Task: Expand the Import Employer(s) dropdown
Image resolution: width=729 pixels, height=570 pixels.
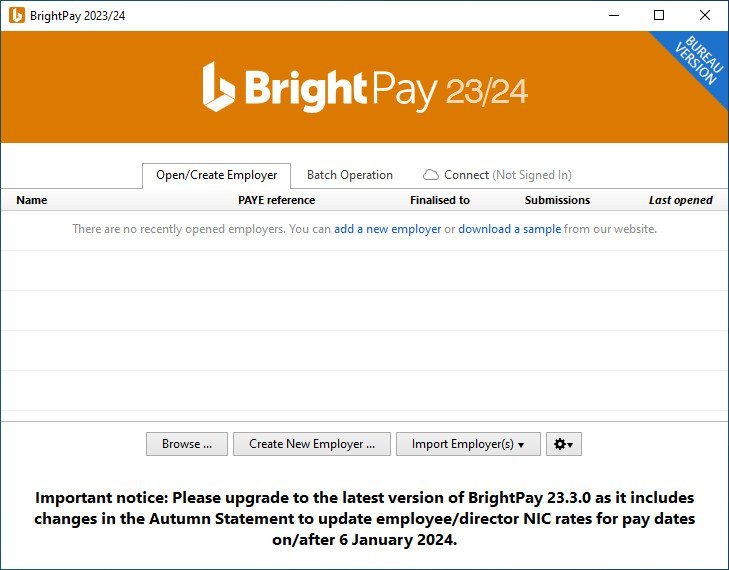Action: coord(468,444)
